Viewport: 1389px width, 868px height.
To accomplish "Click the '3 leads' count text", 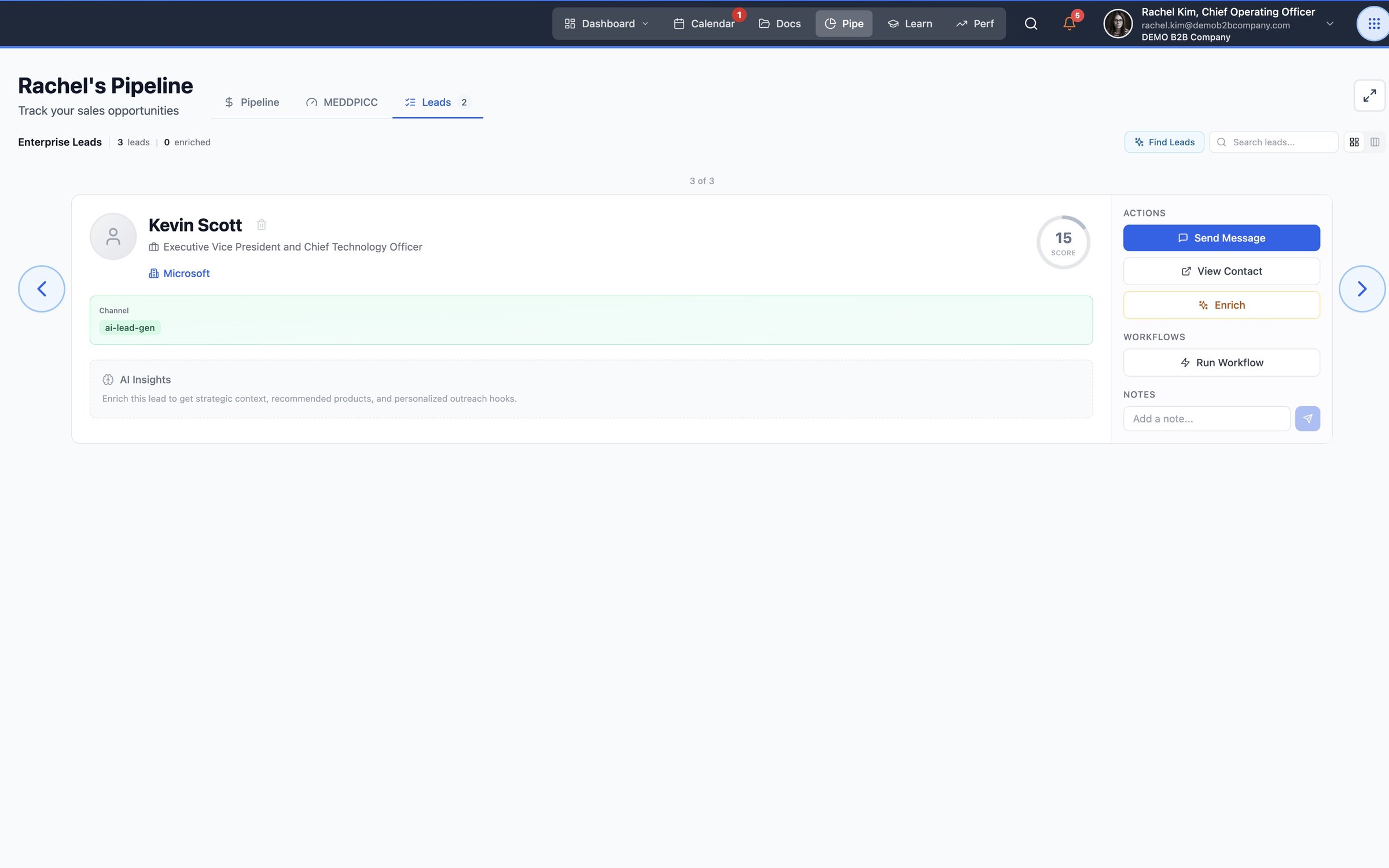I will point(133,142).
